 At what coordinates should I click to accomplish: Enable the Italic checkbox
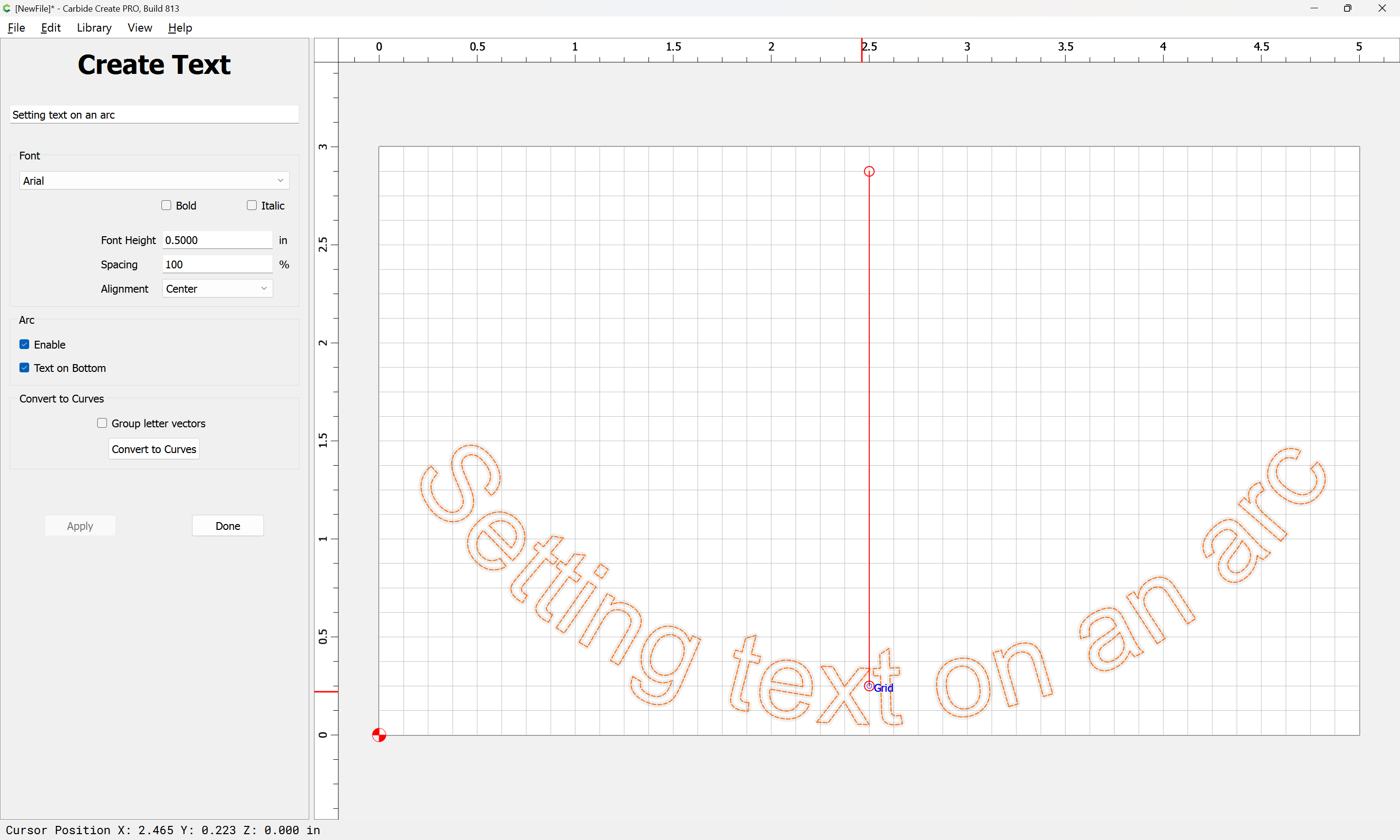[x=252, y=206]
